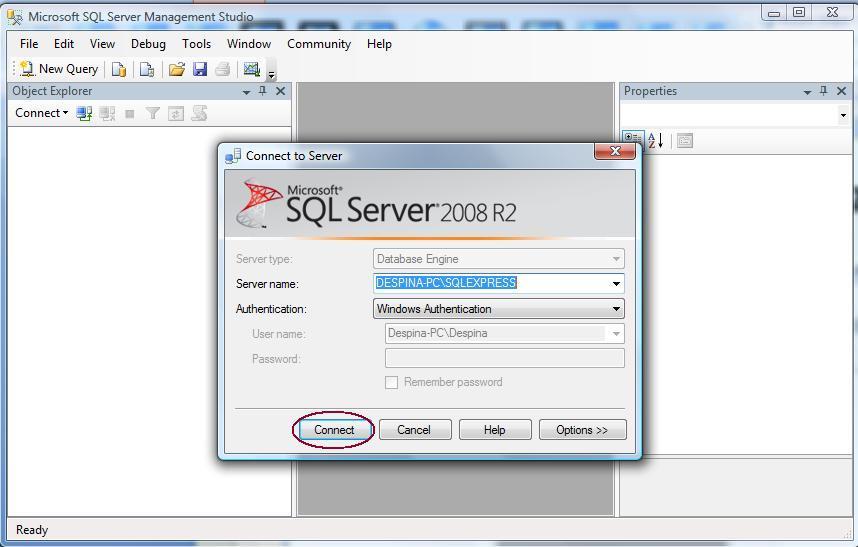Open Activity Monitor toolbar icon
The width and height of the screenshot is (858, 547).
coord(251,69)
